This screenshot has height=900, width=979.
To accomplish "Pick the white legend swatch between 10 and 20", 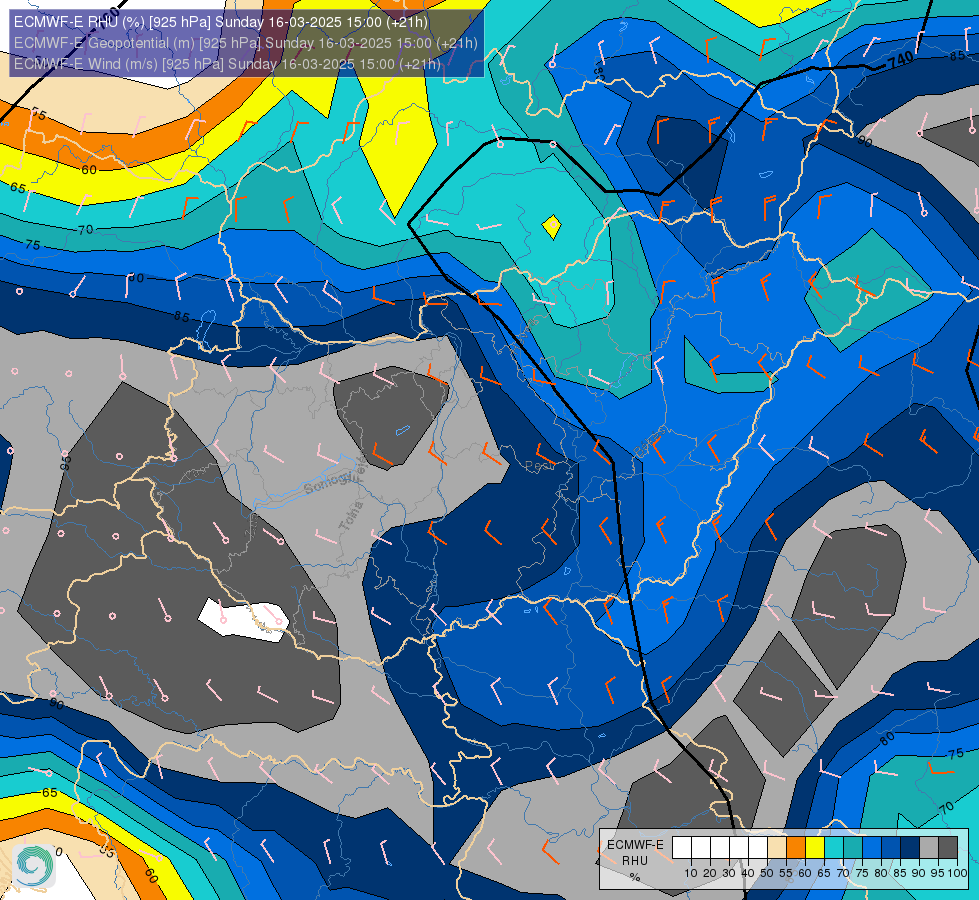I will [x=701, y=848].
